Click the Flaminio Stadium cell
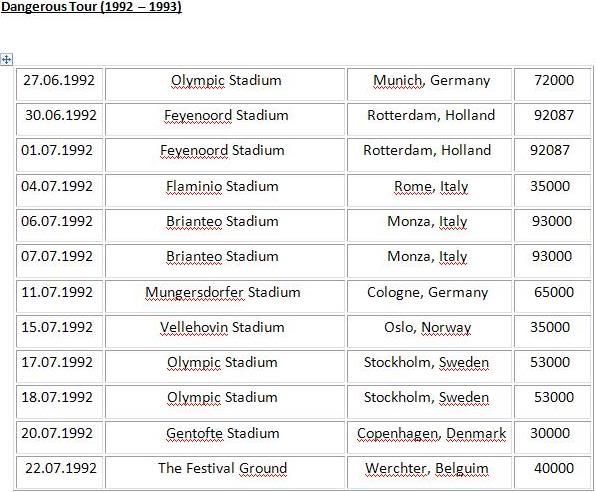Screen dimensions: 596x492 (x=225, y=190)
